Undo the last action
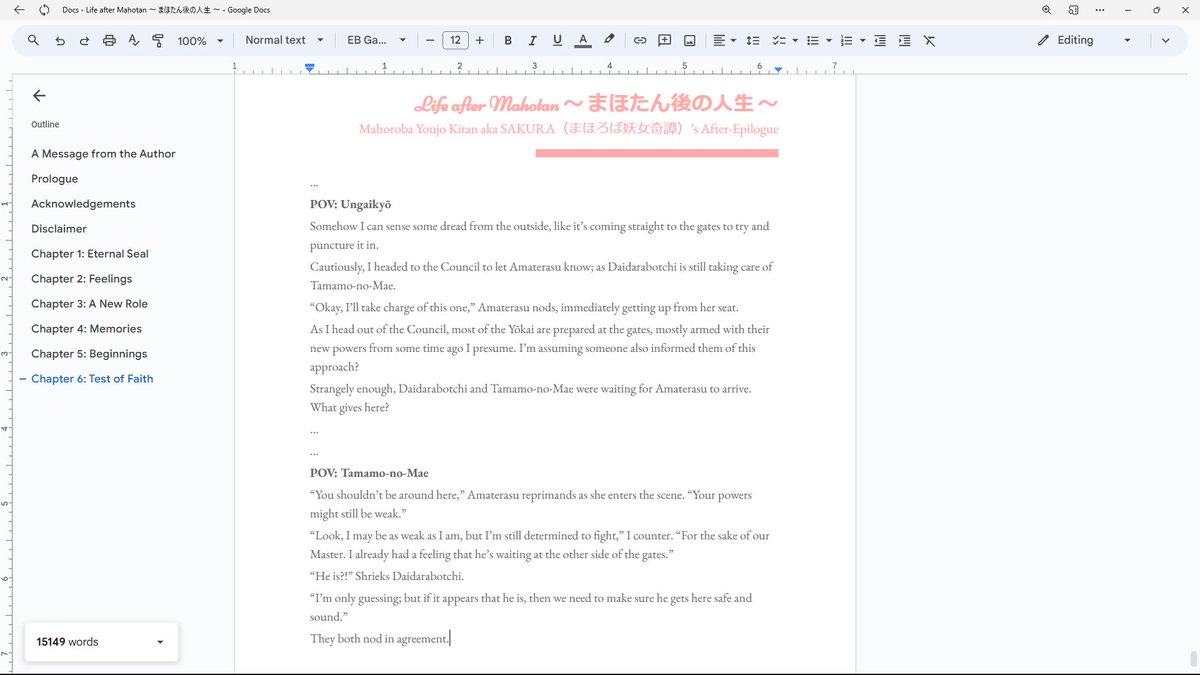This screenshot has height=675, width=1200. pos(60,40)
